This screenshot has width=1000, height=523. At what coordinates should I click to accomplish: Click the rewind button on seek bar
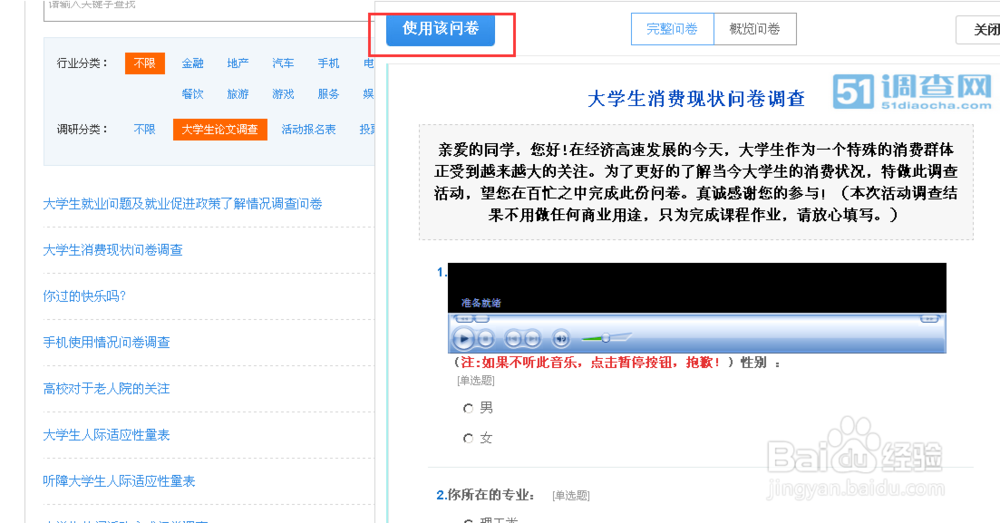(x=464, y=319)
